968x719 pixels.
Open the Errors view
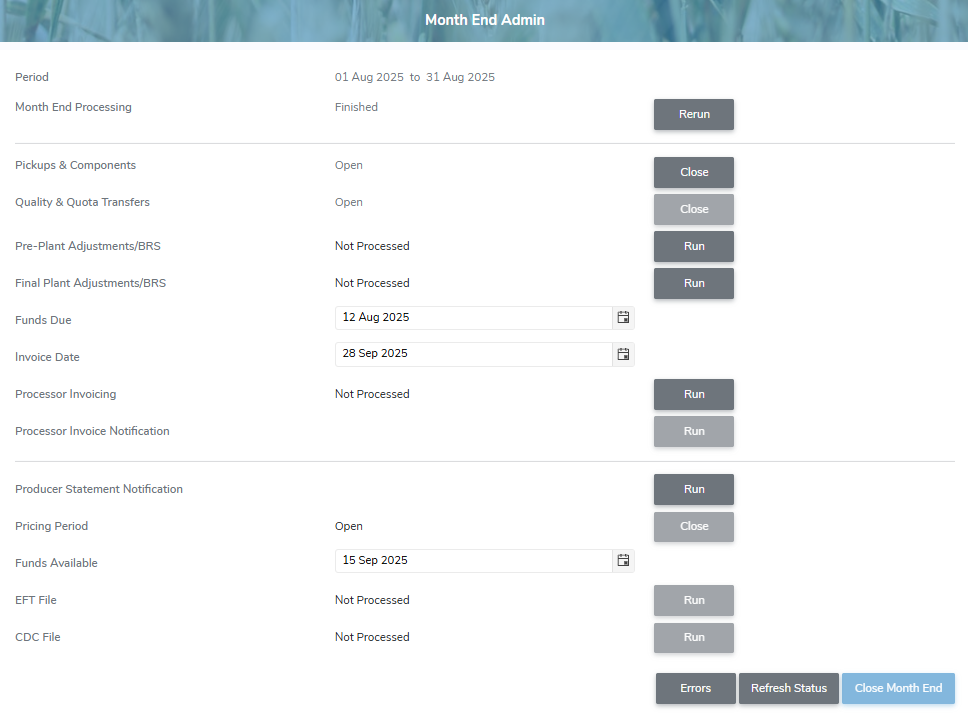(695, 688)
